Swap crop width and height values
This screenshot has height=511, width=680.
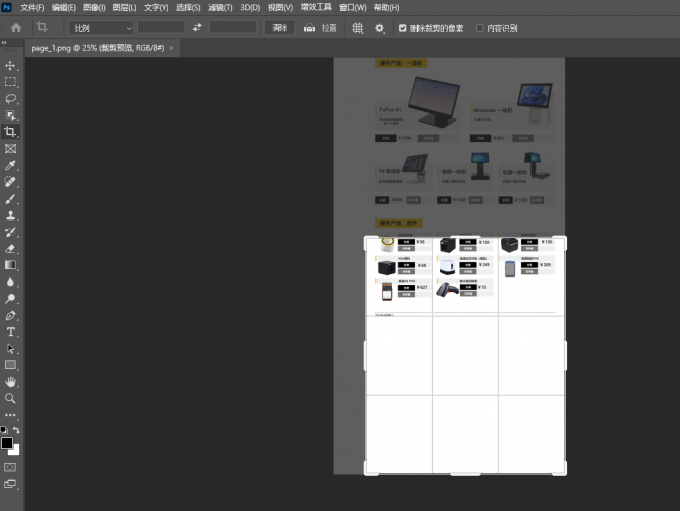click(x=197, y=27)
